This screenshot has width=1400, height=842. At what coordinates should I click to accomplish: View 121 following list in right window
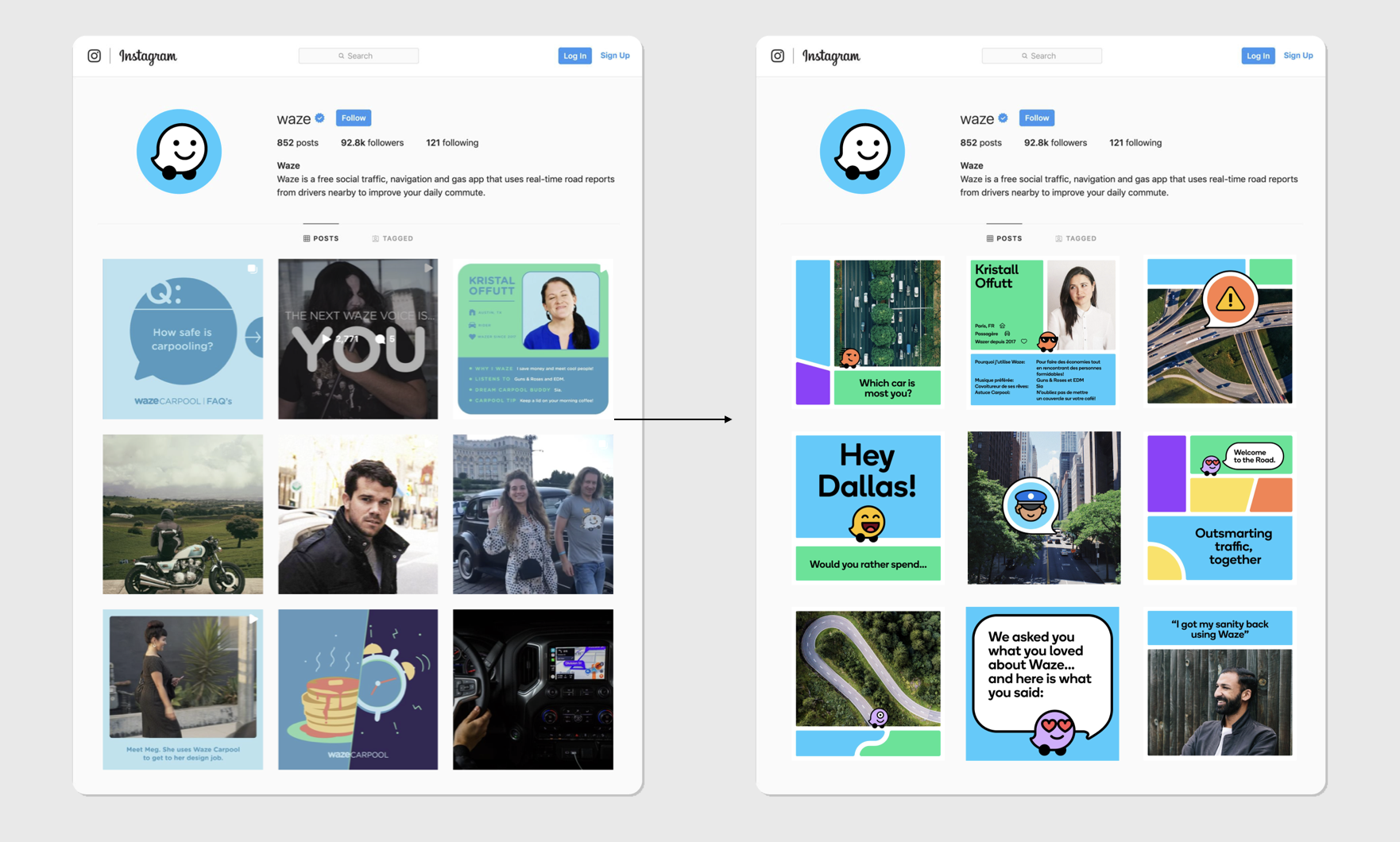[1135, 143]
